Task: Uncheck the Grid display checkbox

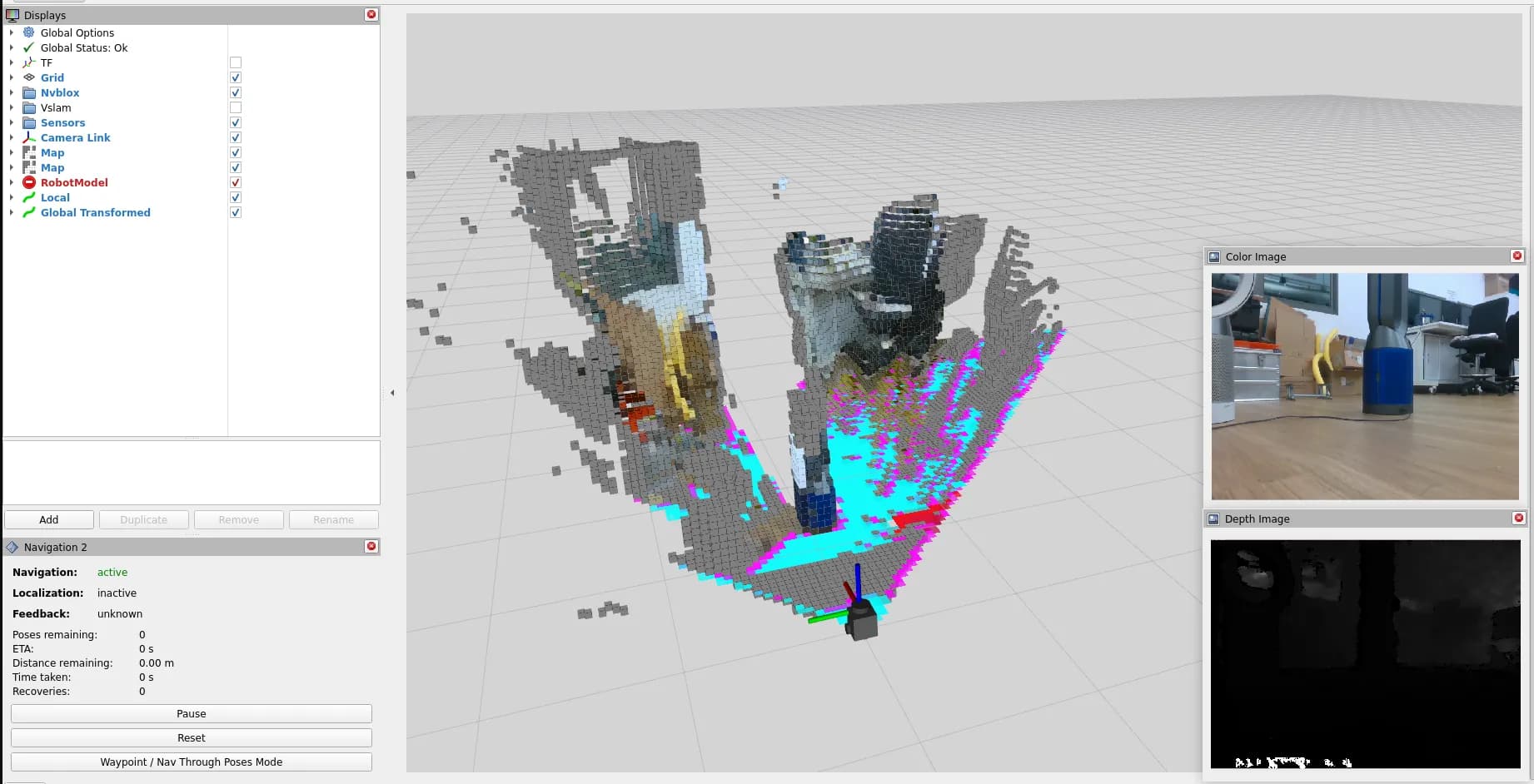Action: point(236,77)
